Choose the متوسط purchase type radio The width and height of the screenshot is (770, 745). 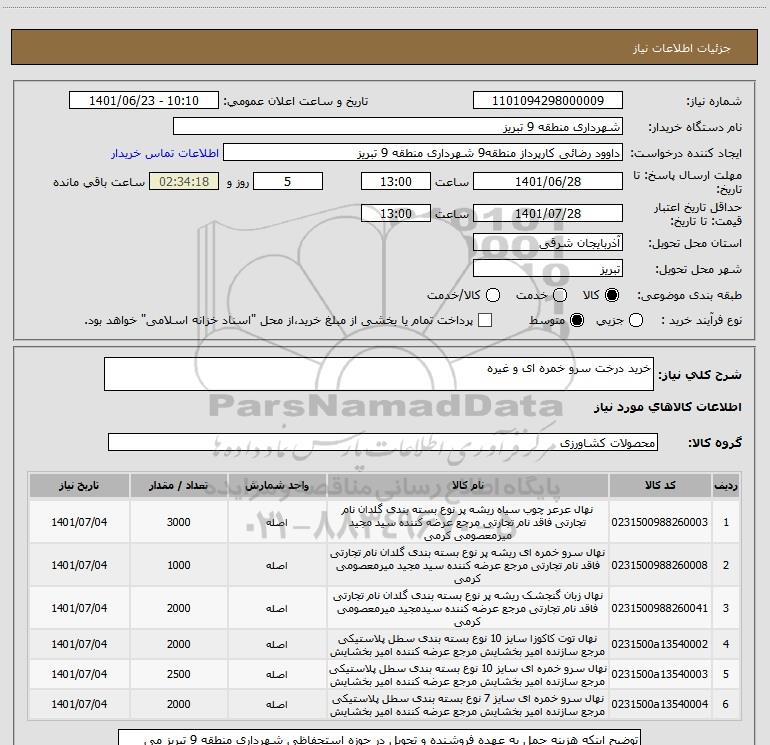coord(577,320)
